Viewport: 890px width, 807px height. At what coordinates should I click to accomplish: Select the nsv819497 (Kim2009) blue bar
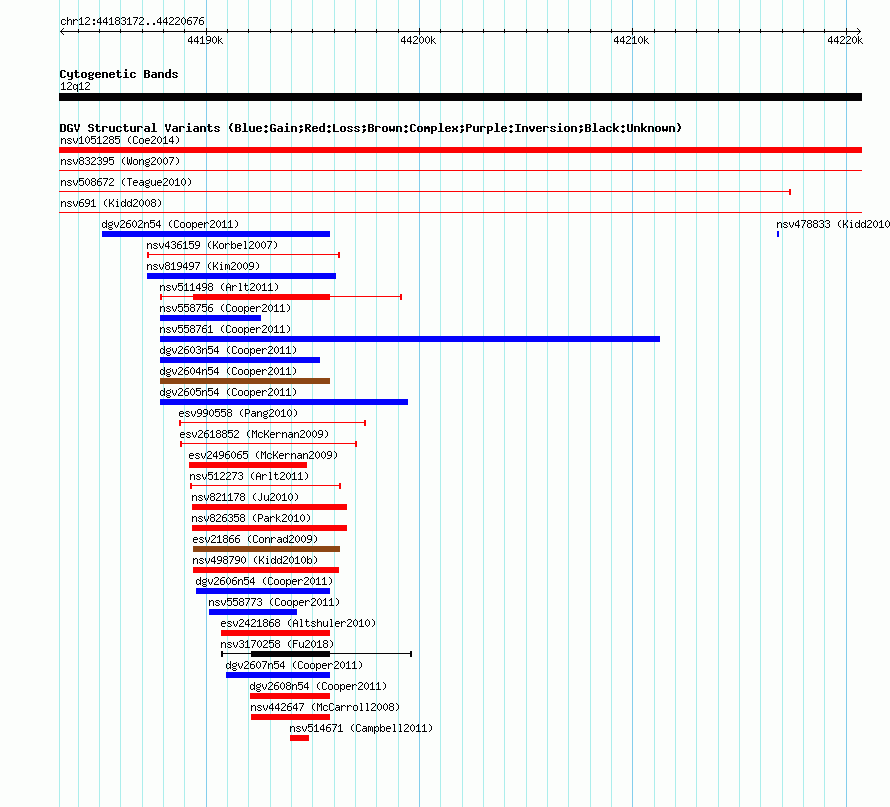(x=241, y=276)
